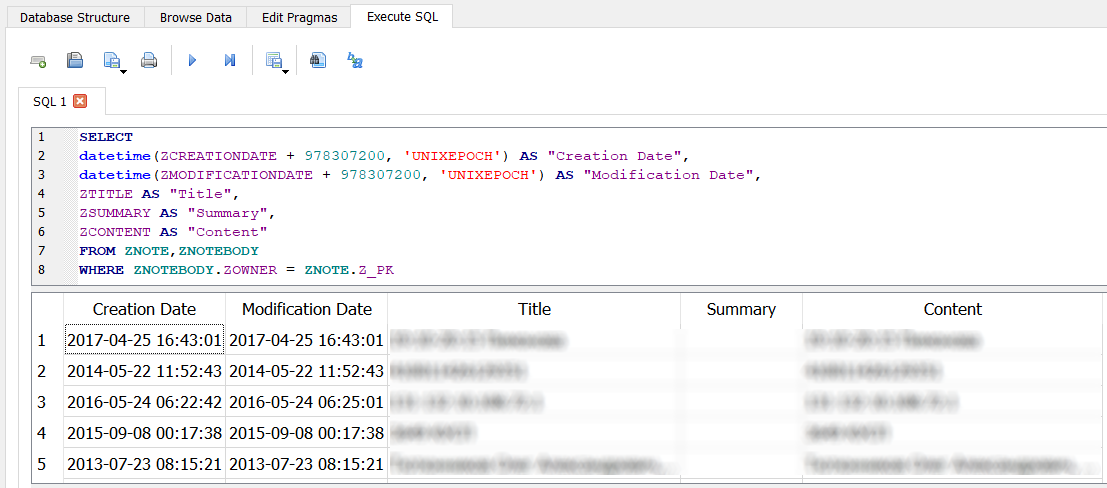Select result row 3 by its row header

42,402
